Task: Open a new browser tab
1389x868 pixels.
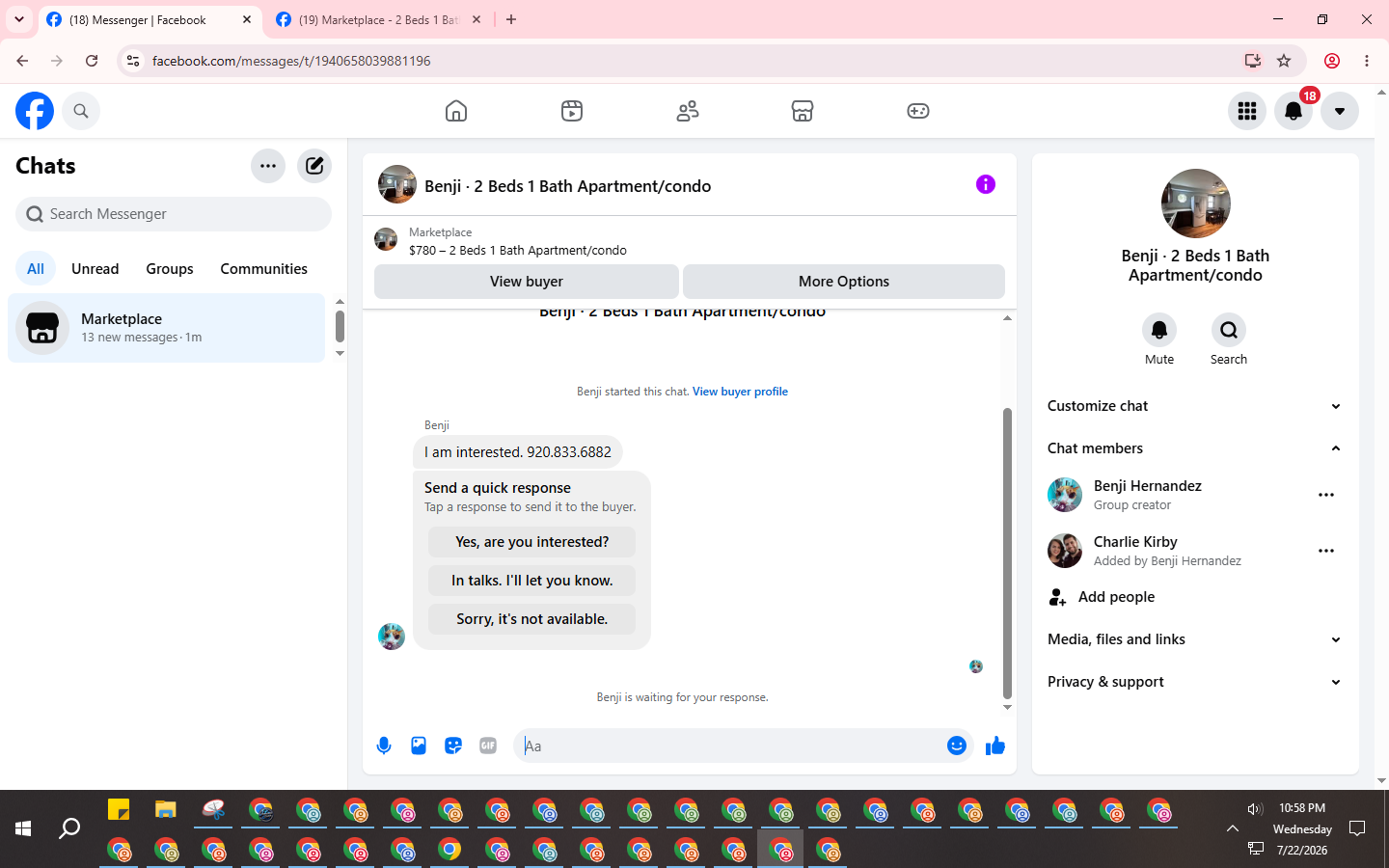Action: coord(511,19)
